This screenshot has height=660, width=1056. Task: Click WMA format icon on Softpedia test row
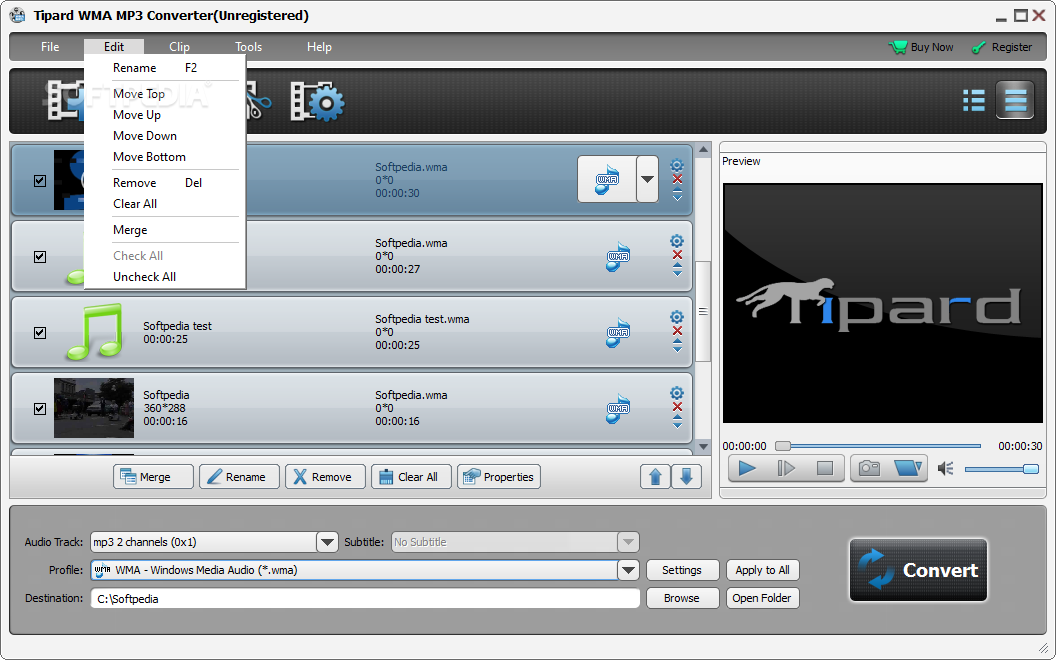[618, 333]
